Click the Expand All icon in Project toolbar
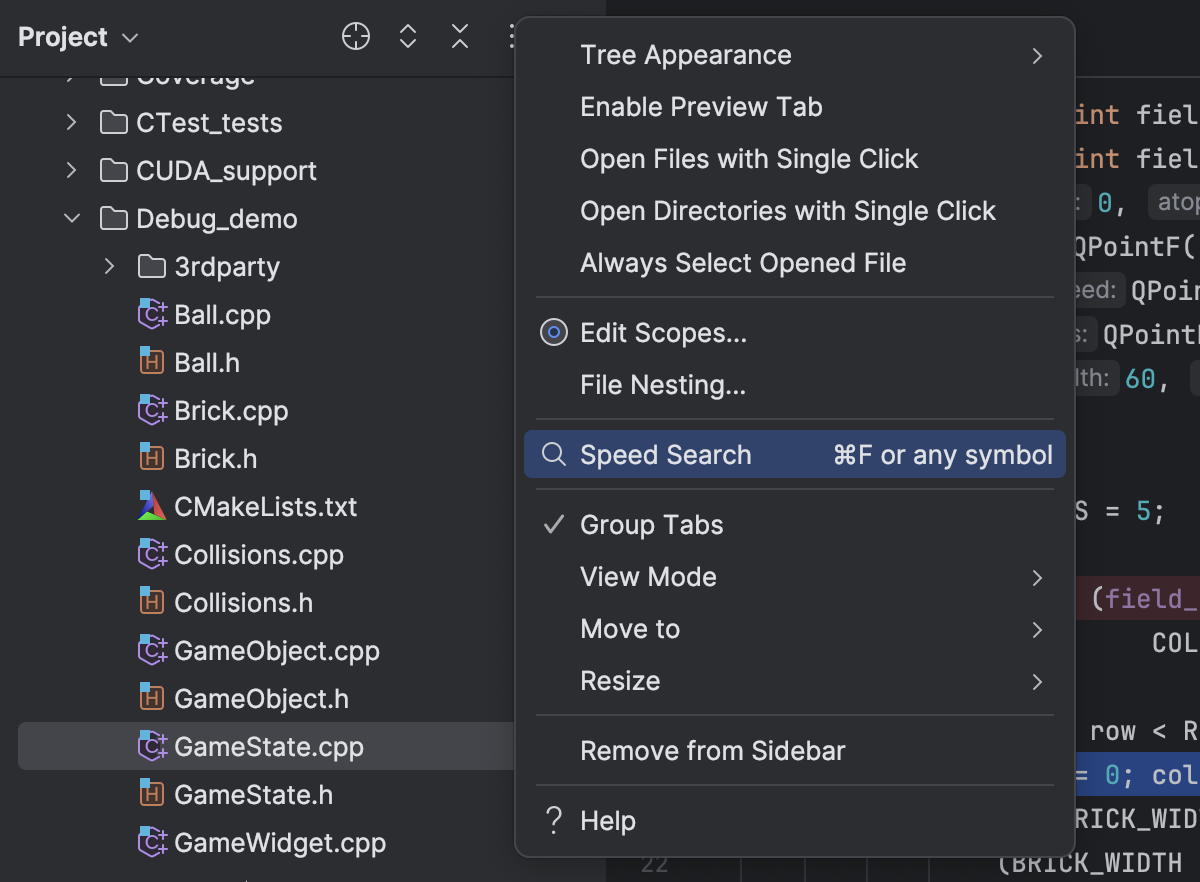The image size is (1200, 882). click(408, 37)
